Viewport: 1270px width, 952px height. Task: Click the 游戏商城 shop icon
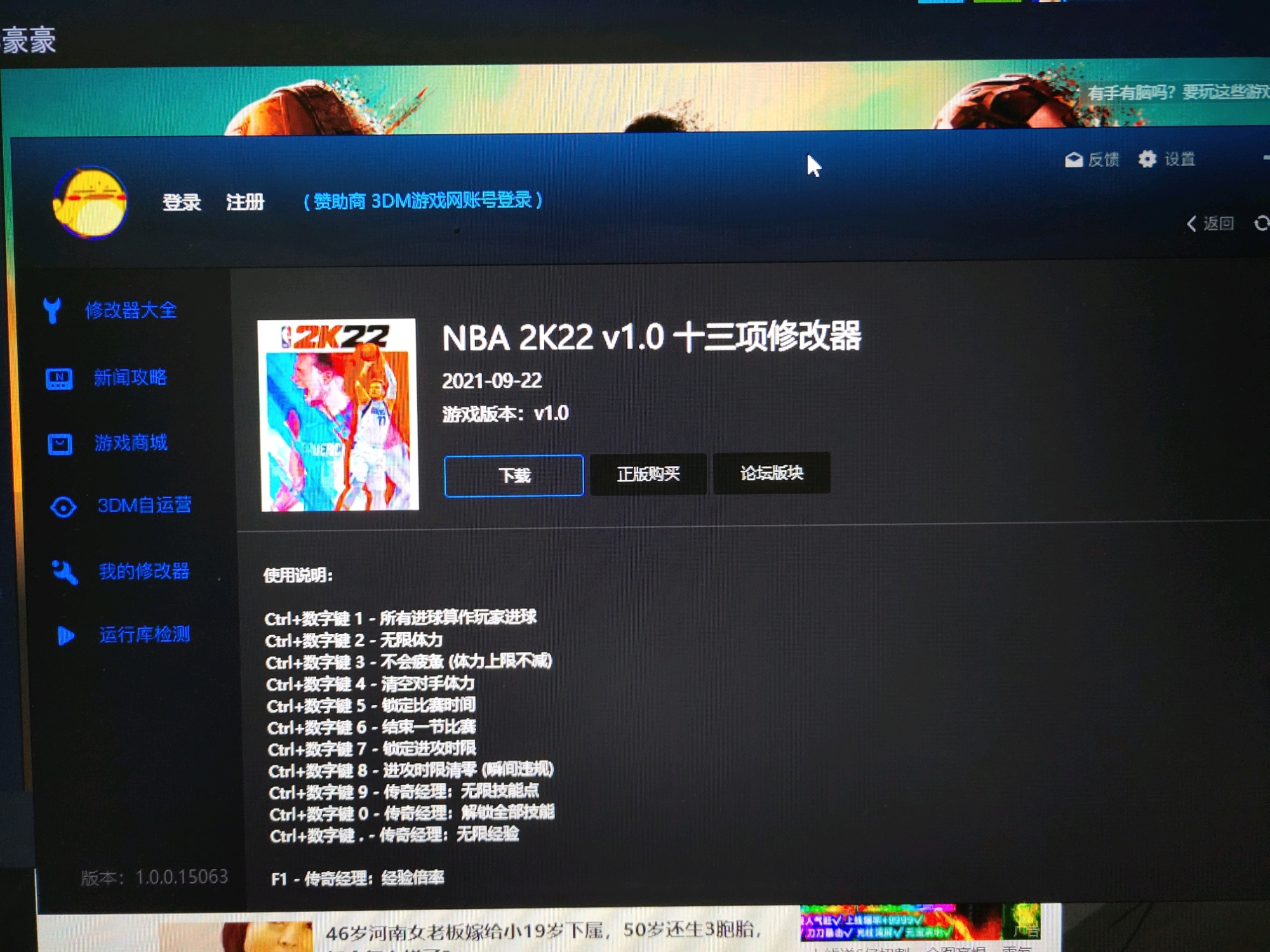coord(60,444)
